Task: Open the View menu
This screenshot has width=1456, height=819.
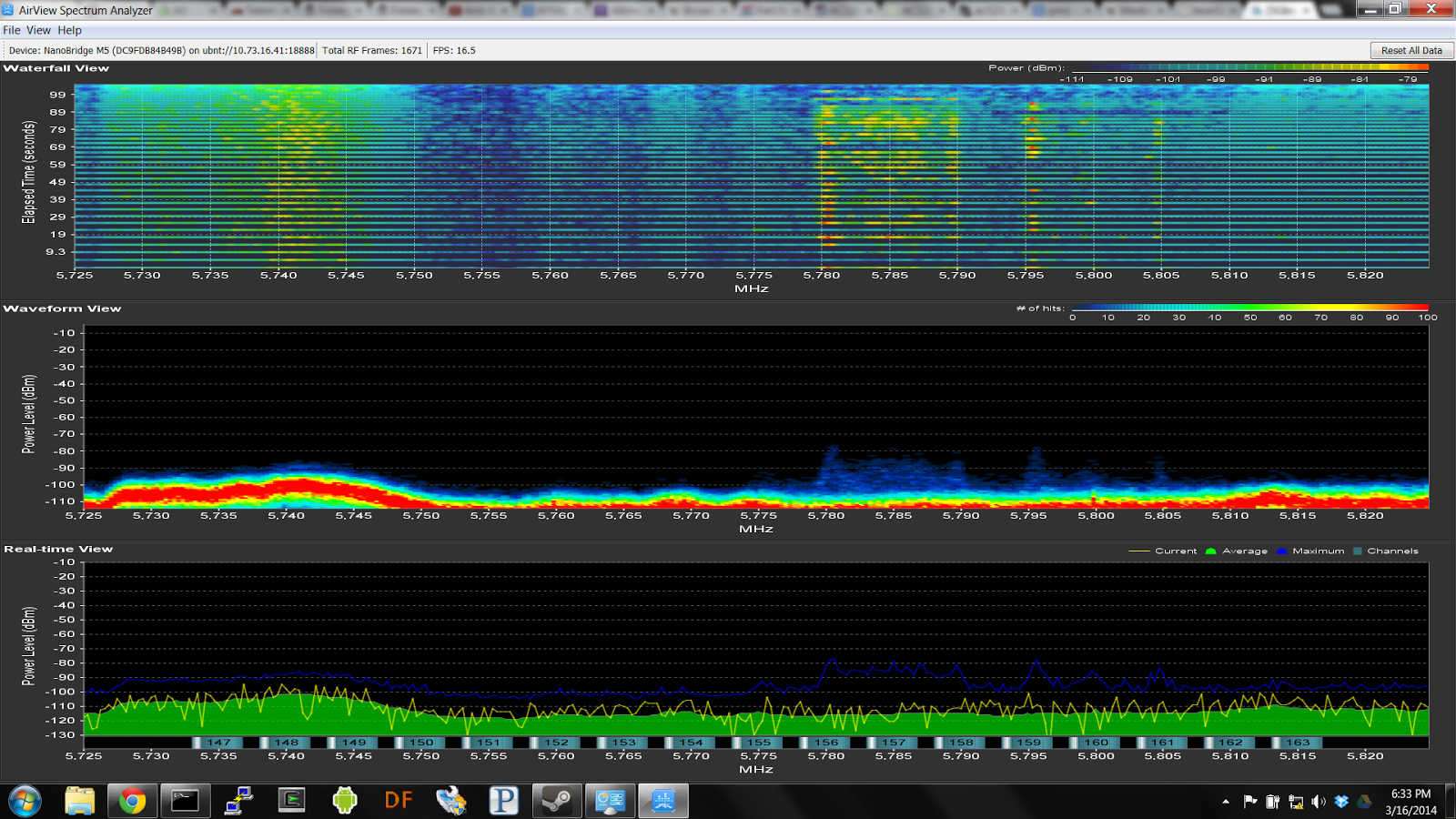Action: (x=38, y=30)
